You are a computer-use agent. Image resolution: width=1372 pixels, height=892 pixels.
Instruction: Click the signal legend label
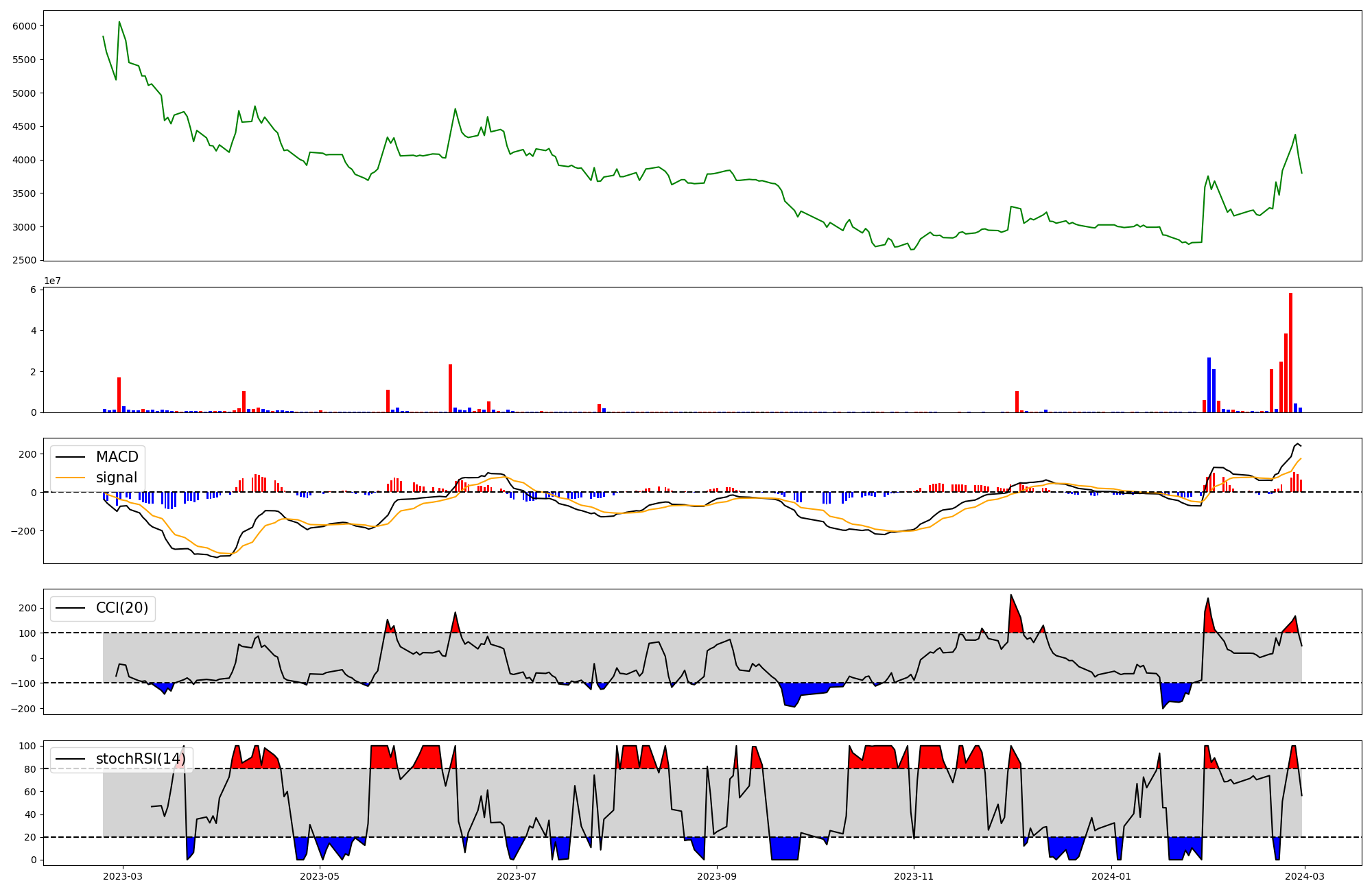(116, 478)
